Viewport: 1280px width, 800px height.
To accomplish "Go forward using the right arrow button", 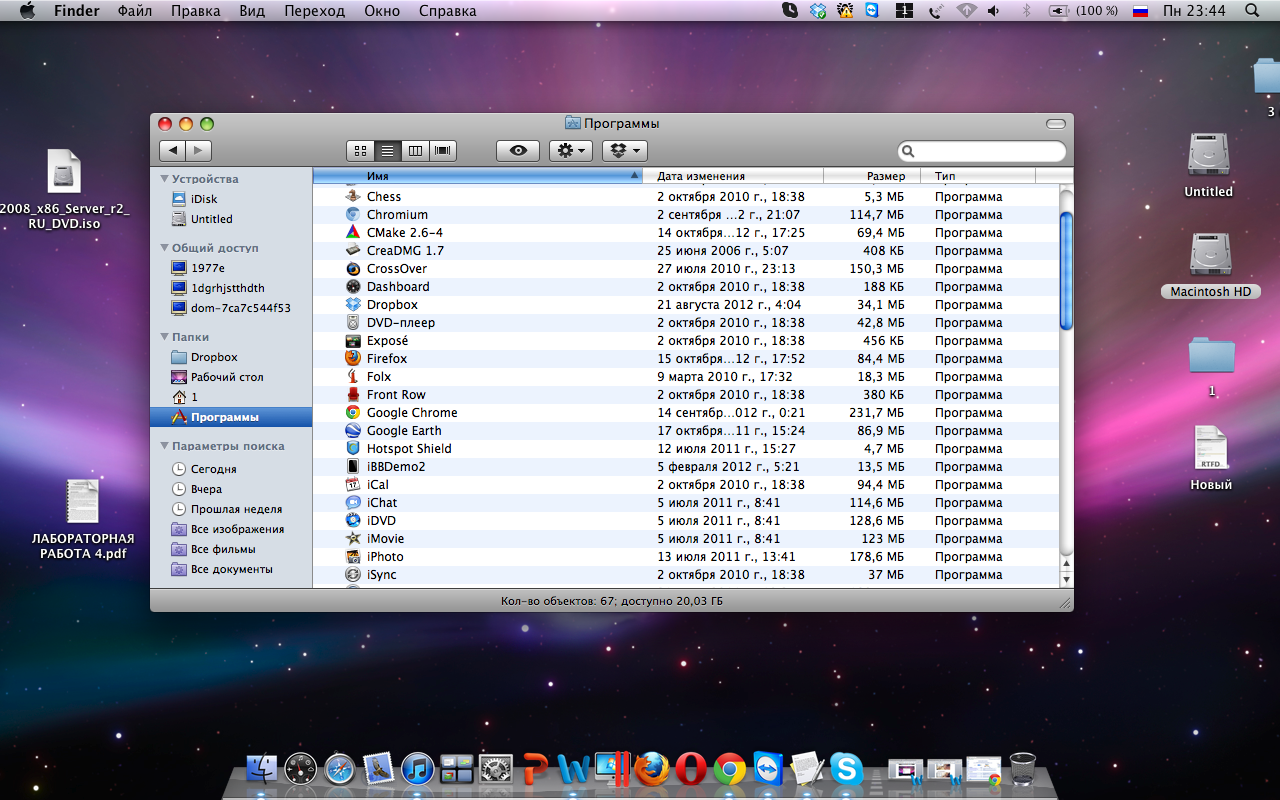I will pos(198,151).
